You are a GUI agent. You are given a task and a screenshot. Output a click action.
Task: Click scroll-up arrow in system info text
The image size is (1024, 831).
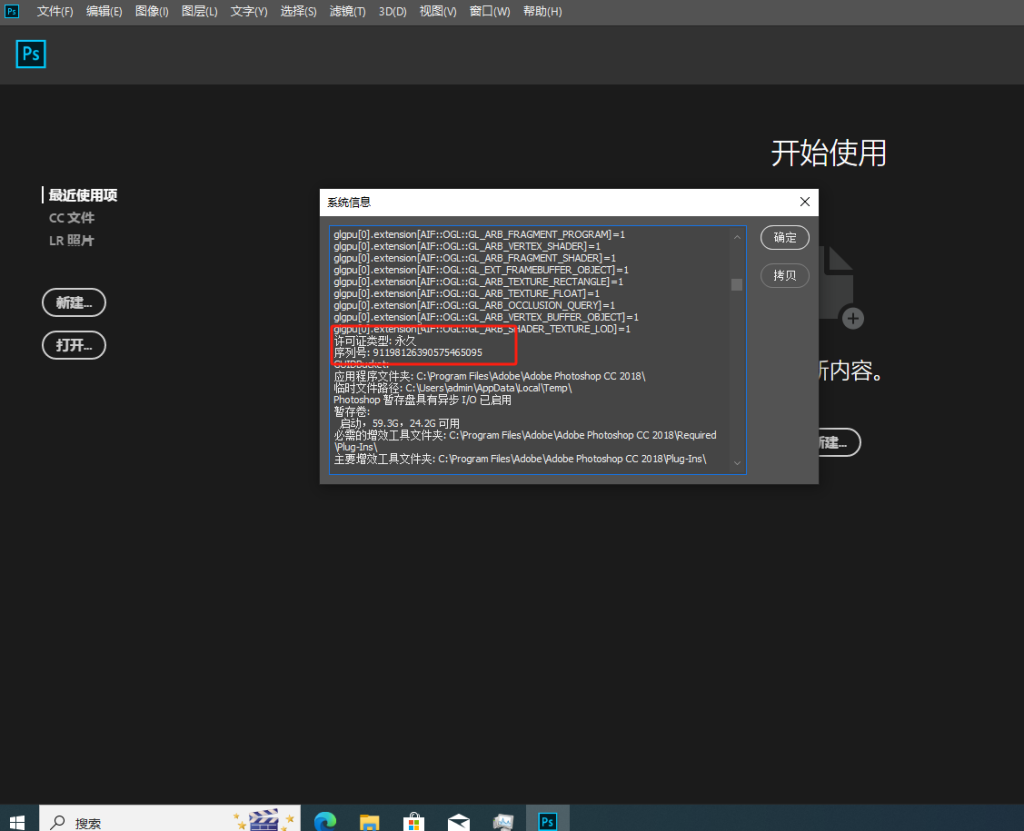click(737, 237)
